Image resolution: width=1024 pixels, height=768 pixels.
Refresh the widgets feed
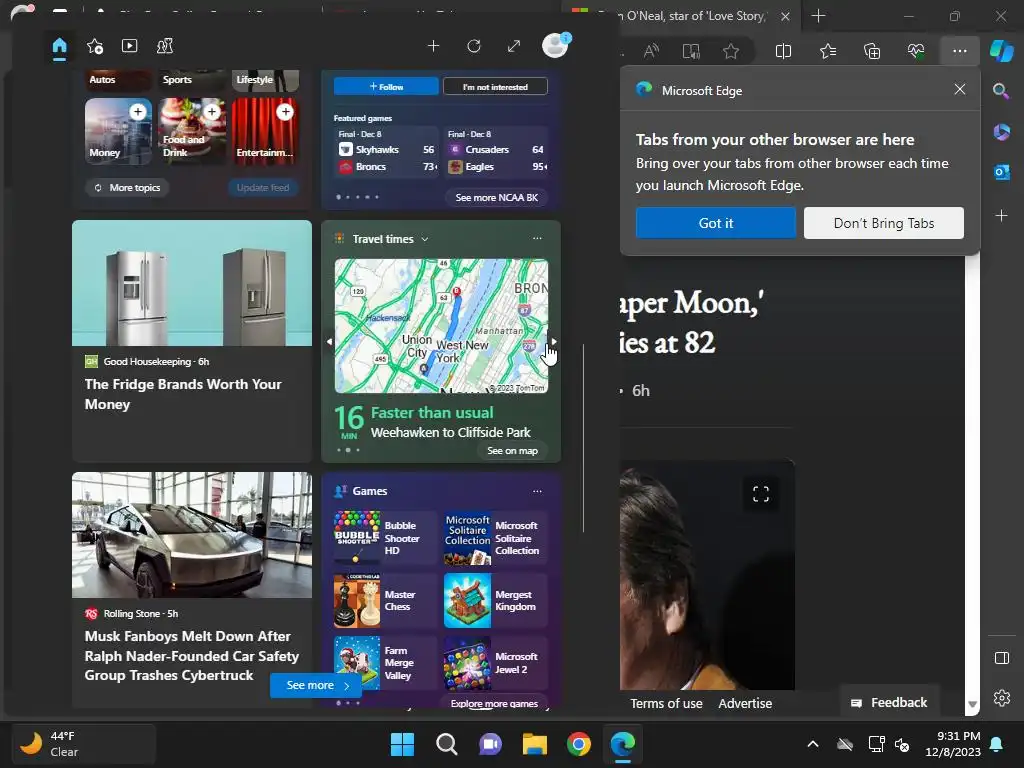474,46
